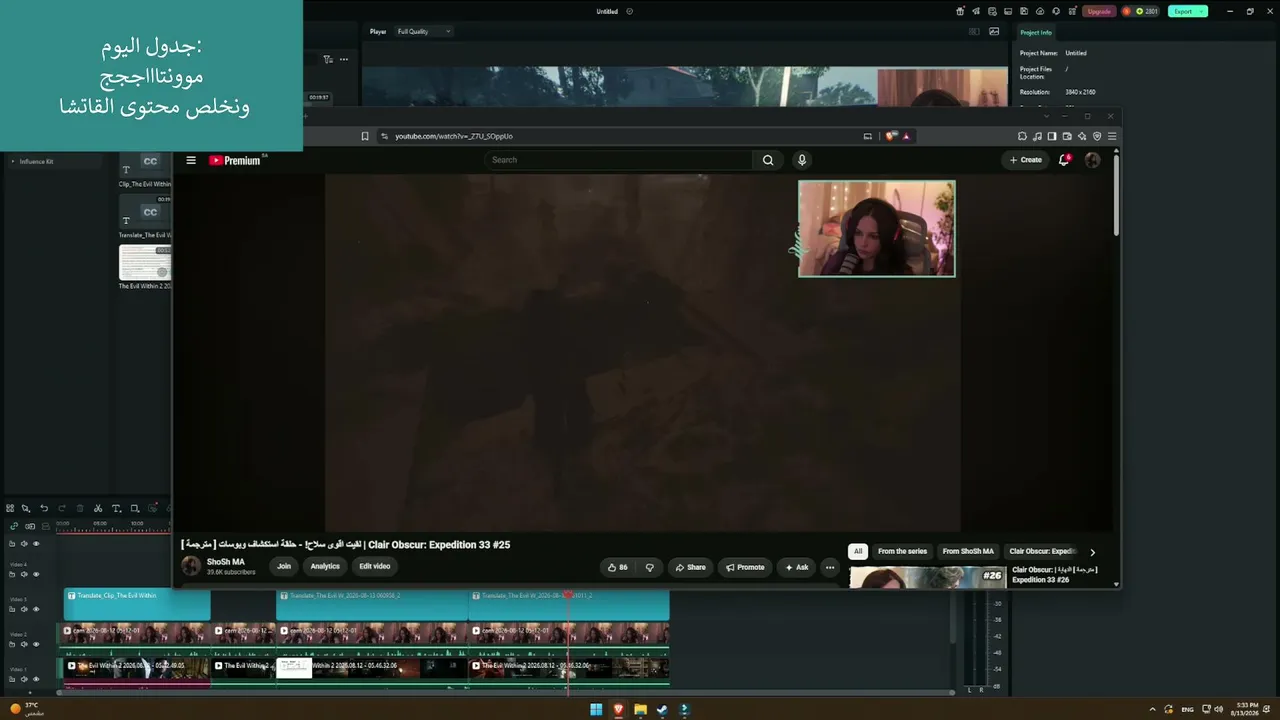
Task: Start voice search with the microphone icon
Action: tap(801, 160)
